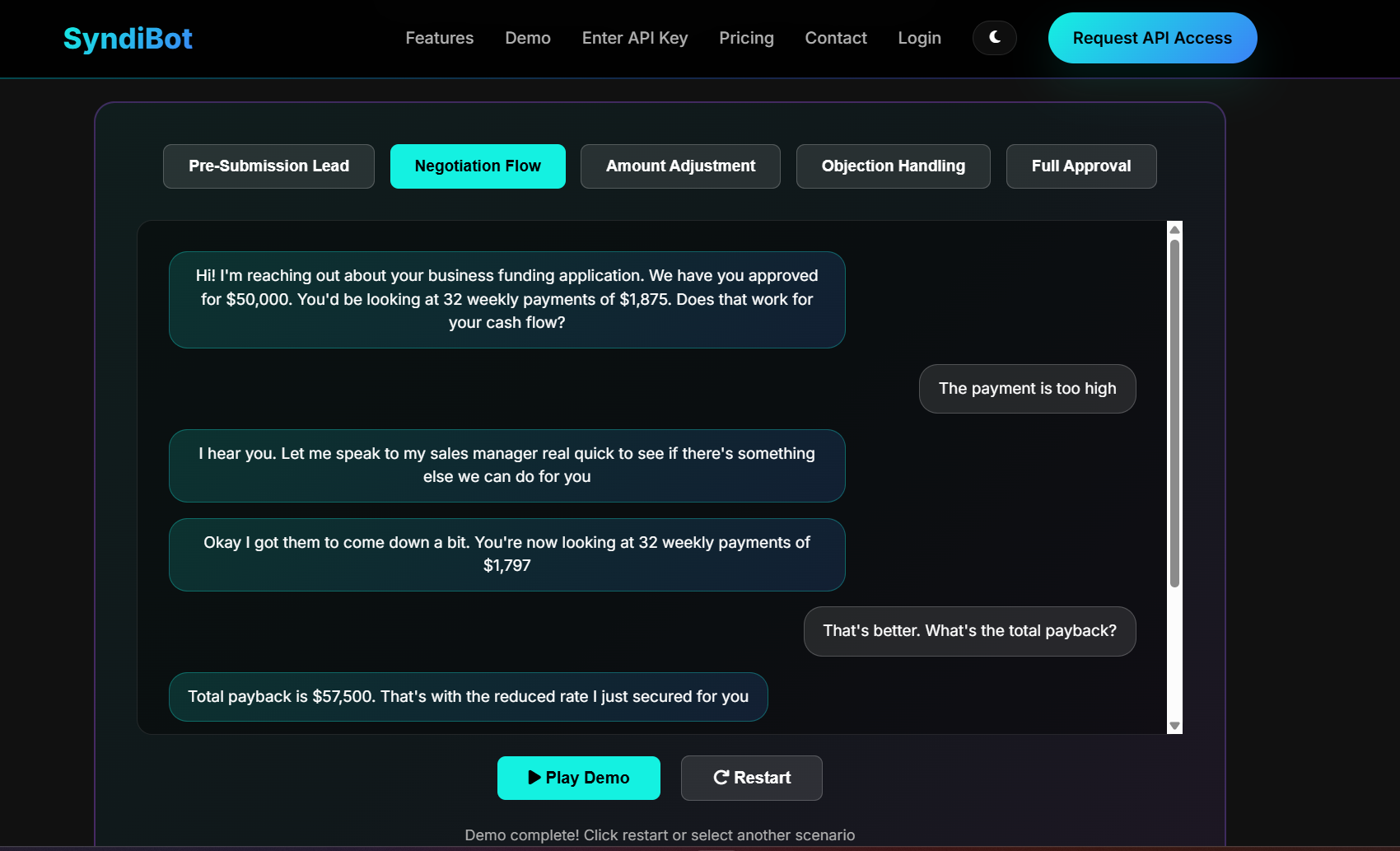The height and width of the screenshot is (851, 1400).
Task: Switch to the Negotiation Flow tab
Action: pyautogui.click(x=478, y=166)
